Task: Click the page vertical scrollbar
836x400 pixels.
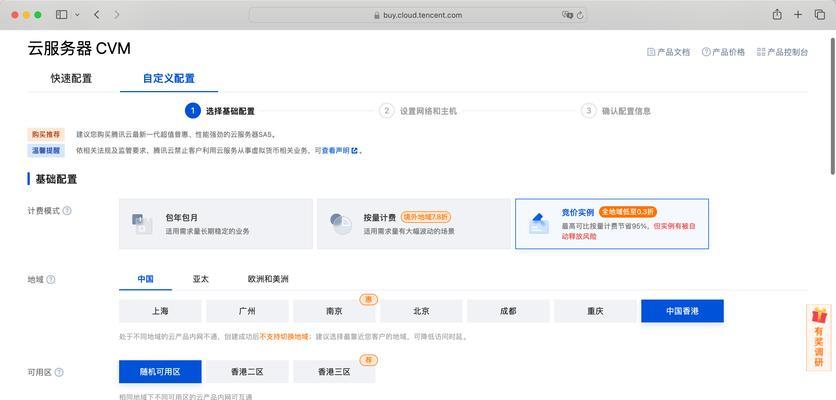Action: (832, 106)
